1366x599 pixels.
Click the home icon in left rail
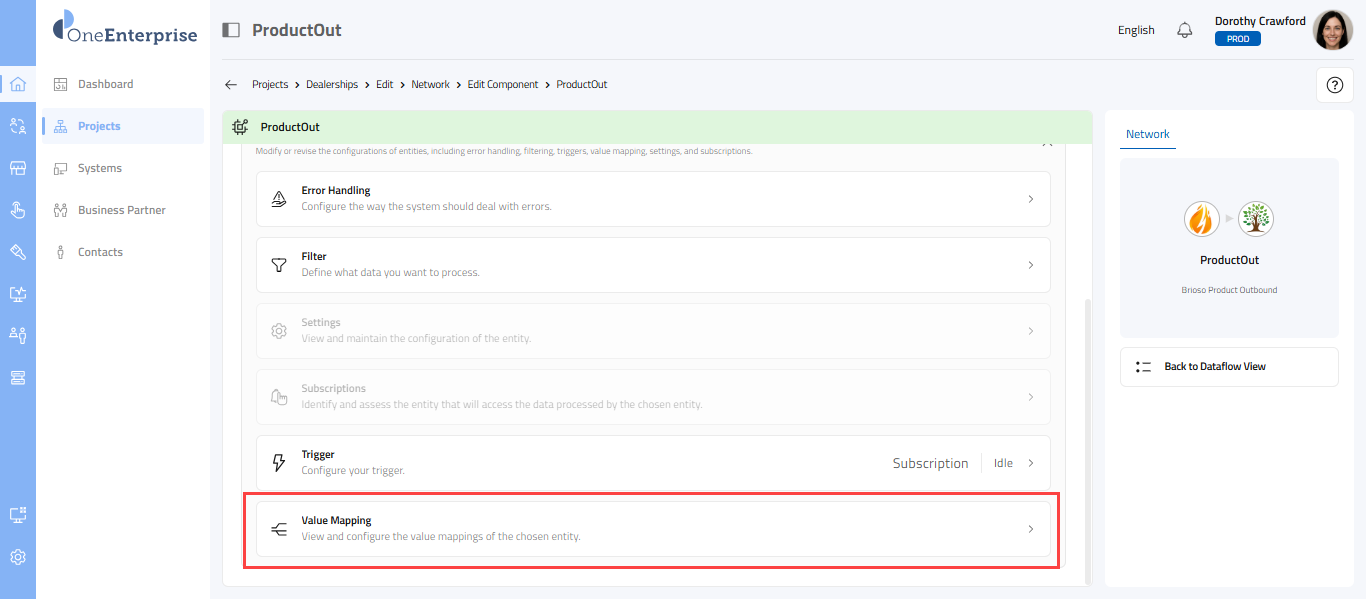coord(18,84)
